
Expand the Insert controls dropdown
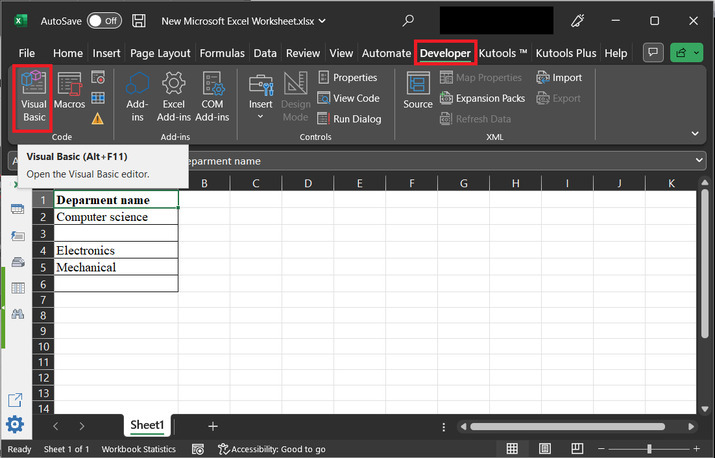coord(260,117)
